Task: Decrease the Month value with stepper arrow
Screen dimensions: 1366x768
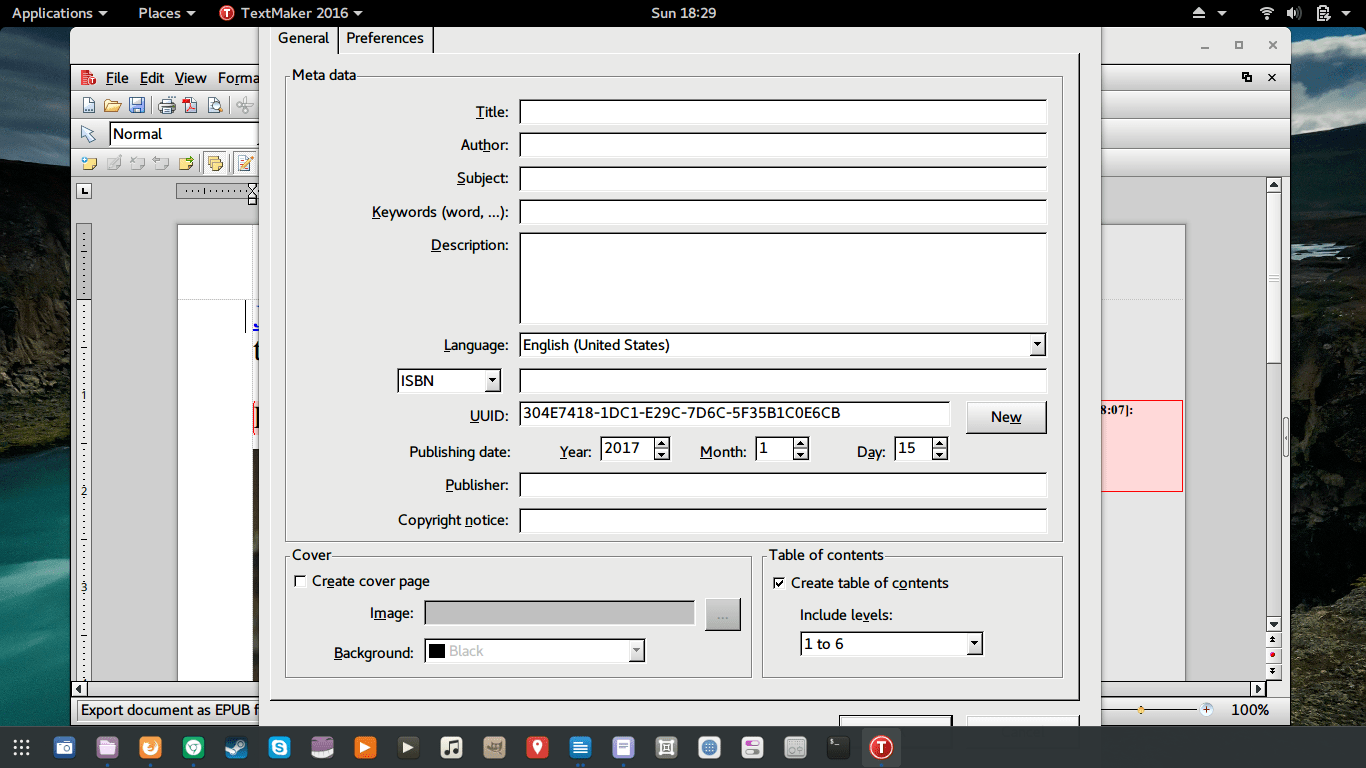Action: coord(800,455)
